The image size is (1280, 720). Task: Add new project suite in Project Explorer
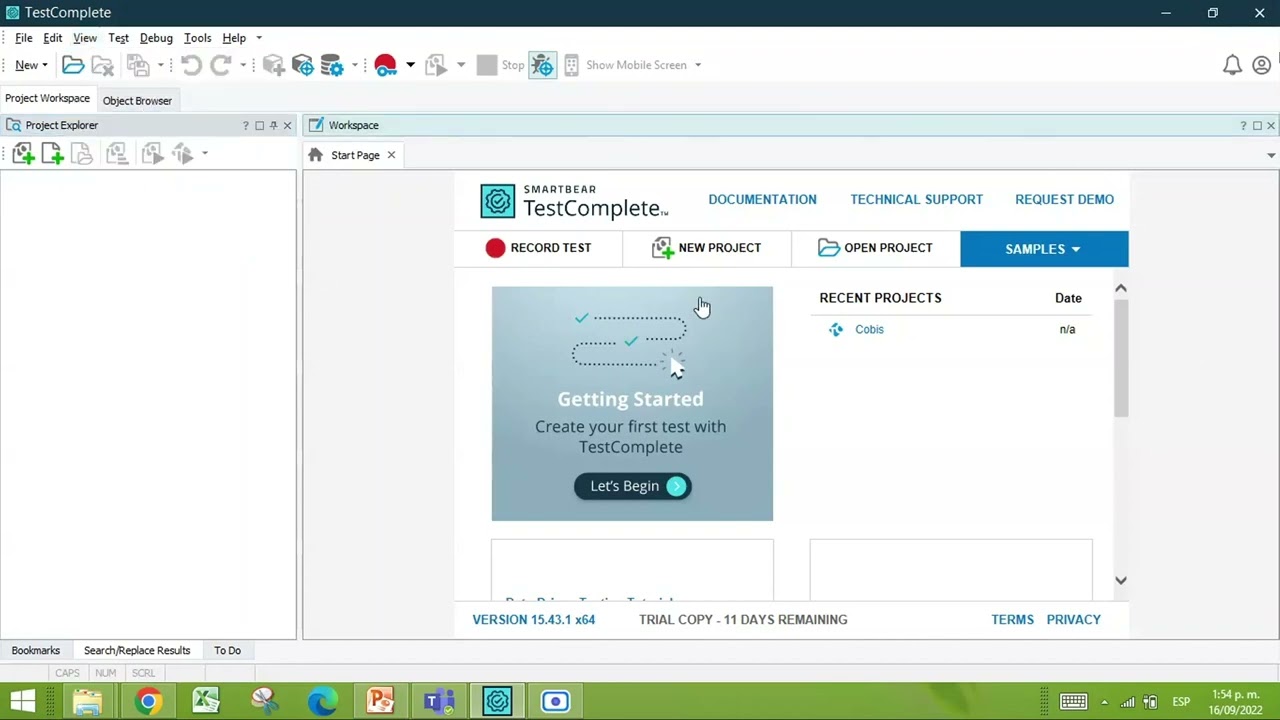click(23, 154)
